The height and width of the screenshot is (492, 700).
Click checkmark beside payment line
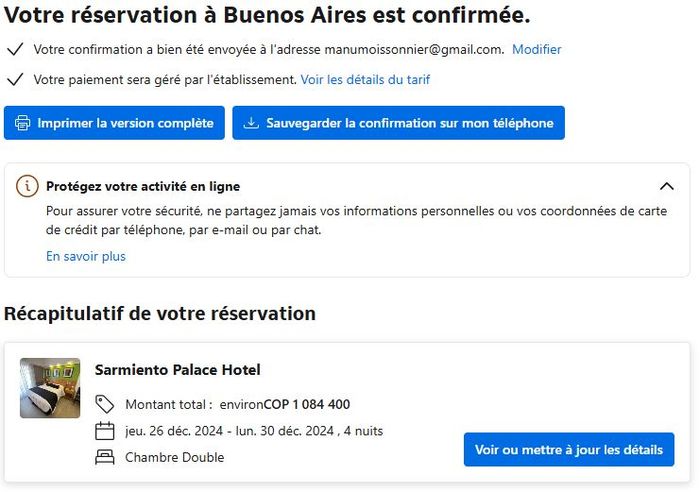(x=14, y=79)
